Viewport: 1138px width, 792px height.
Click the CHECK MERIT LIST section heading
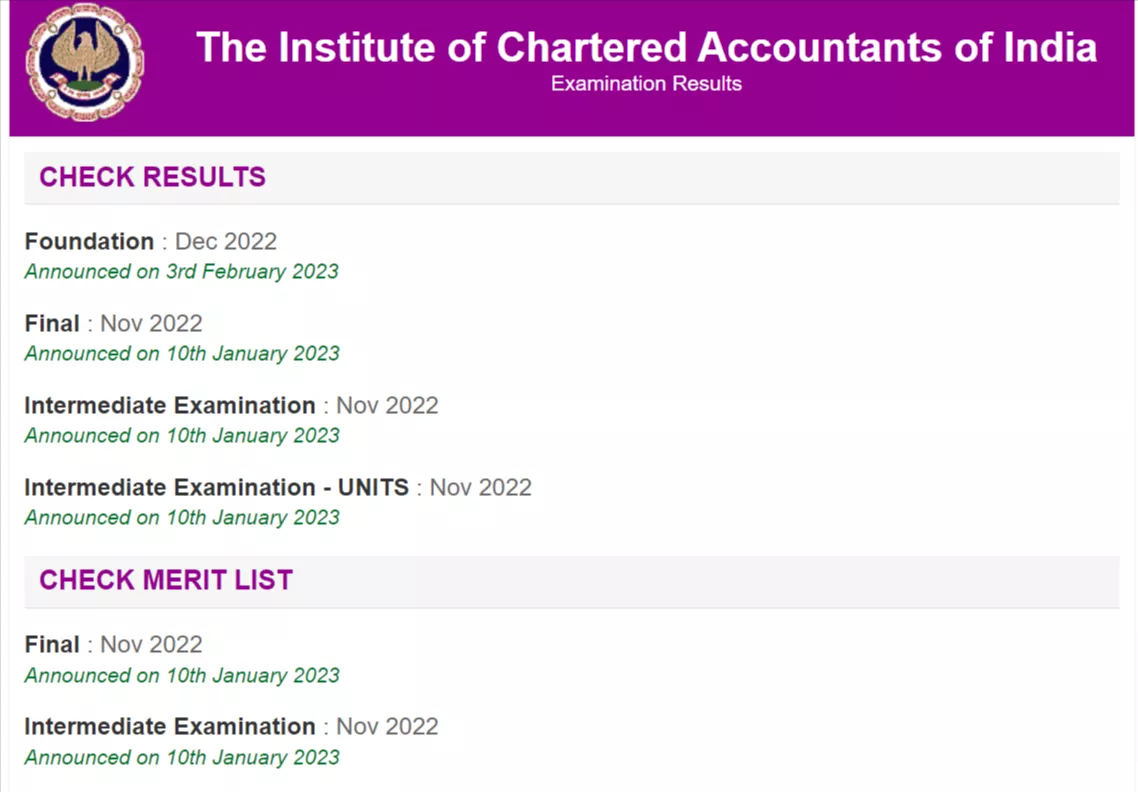point(165,581)
